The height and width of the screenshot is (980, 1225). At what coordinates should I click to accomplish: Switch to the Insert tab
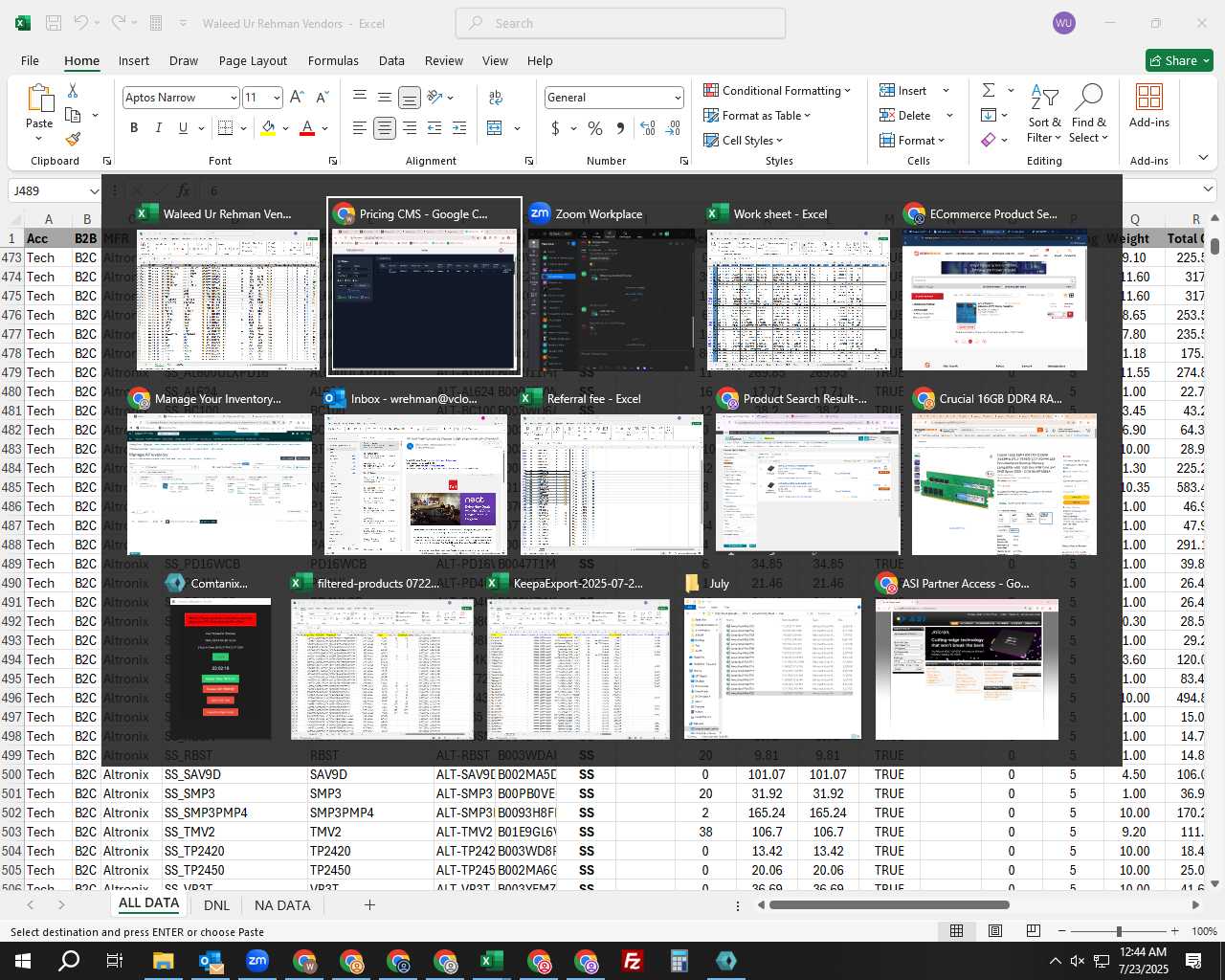tap(134, 60)
